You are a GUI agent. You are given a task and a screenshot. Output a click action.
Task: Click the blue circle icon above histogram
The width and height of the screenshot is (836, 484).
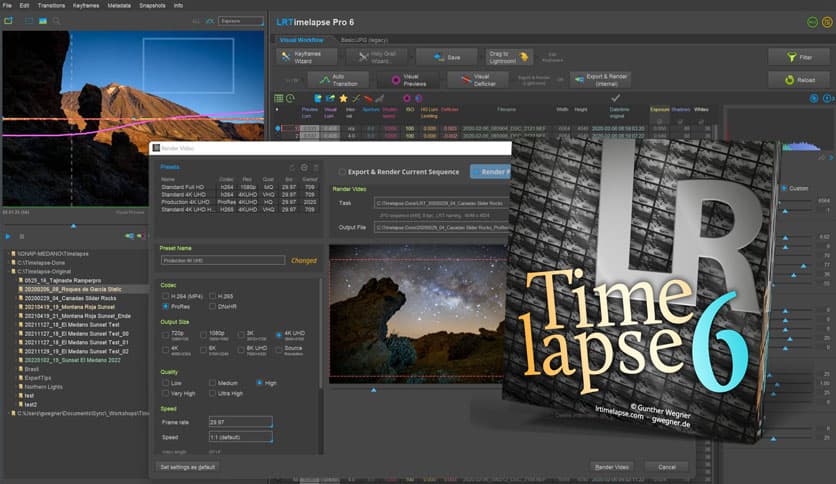[x=814, y=99]
